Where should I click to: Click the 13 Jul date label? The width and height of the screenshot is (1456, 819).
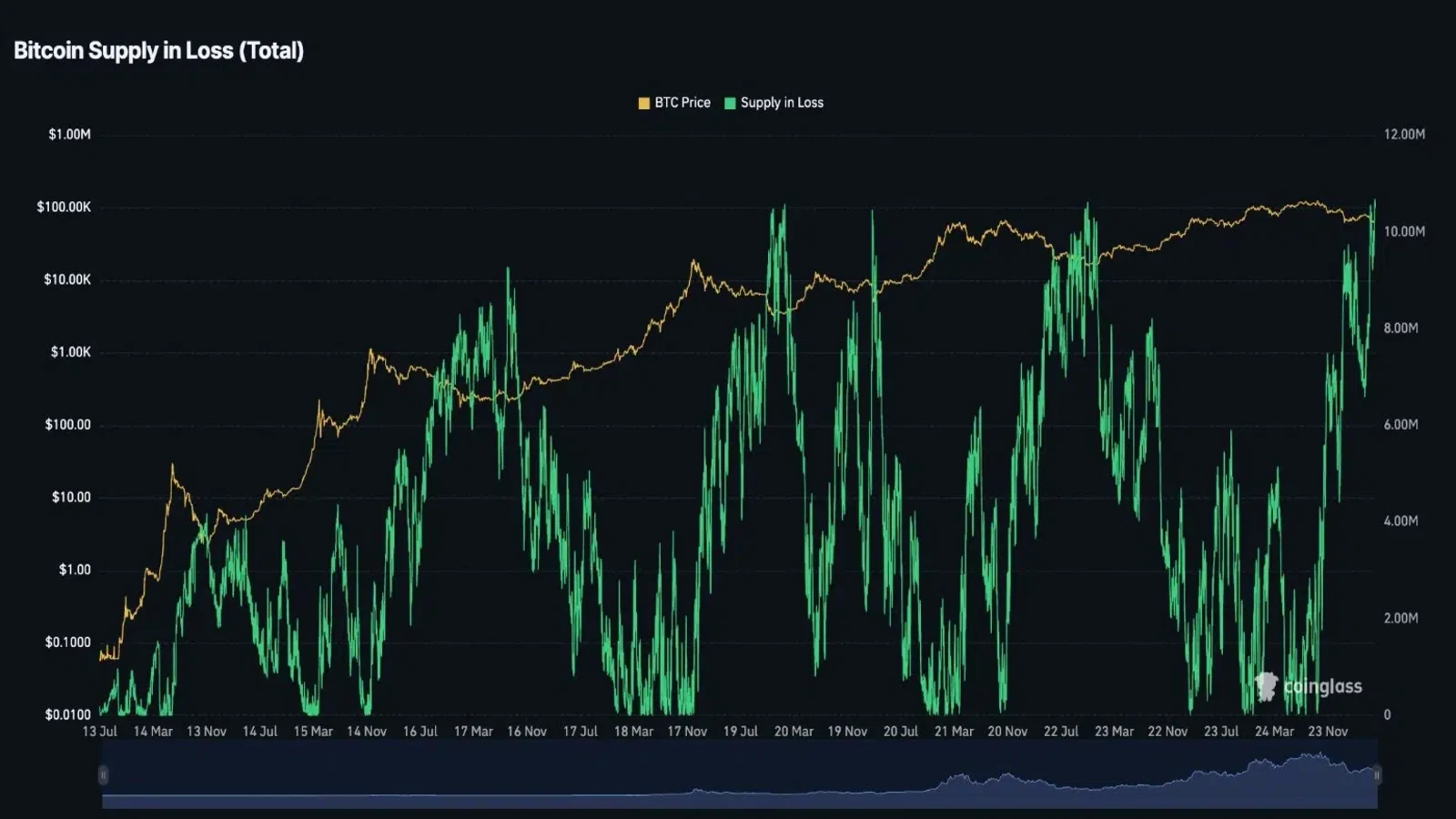[100, 732]
